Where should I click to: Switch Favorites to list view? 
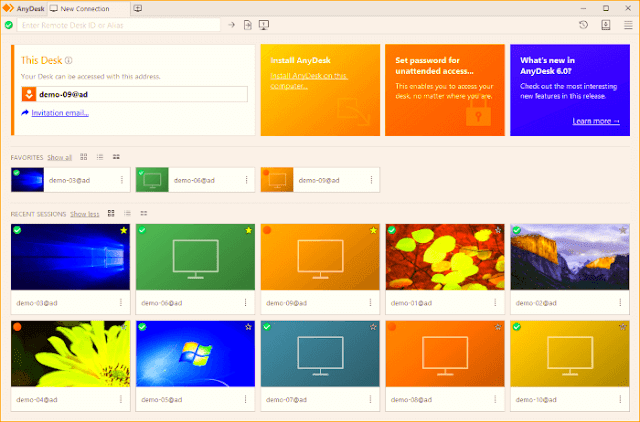100,157
